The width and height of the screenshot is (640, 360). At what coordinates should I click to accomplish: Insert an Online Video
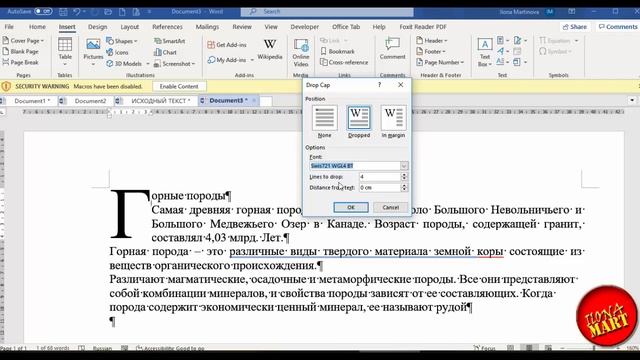pos(301,53)
